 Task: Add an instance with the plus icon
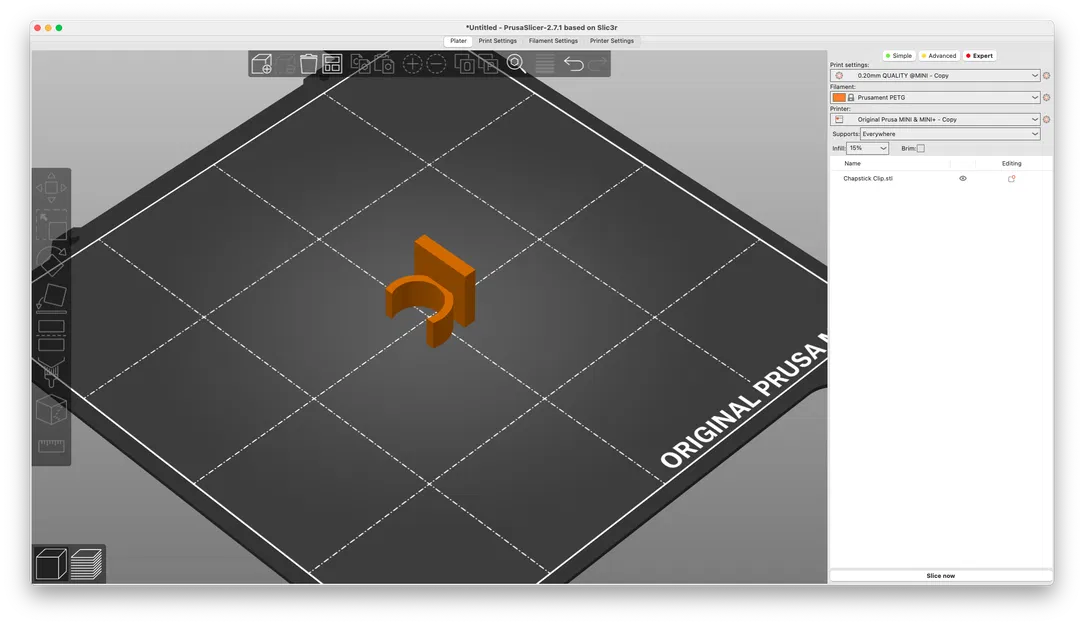pyautogui.click(x=412, y=64)
